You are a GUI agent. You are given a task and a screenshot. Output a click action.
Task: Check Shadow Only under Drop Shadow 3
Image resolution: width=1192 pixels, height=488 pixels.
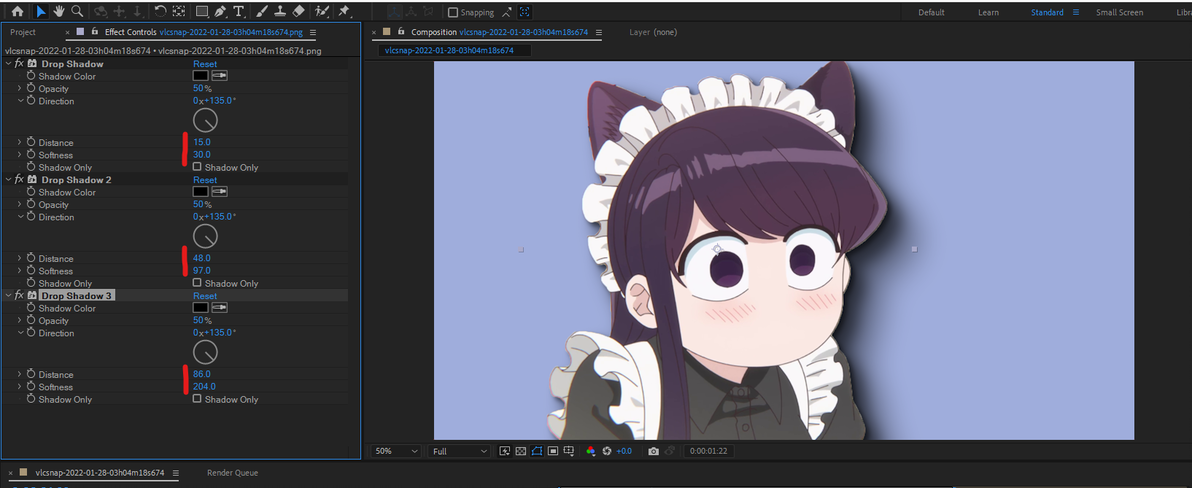click(x=197, y=398)
